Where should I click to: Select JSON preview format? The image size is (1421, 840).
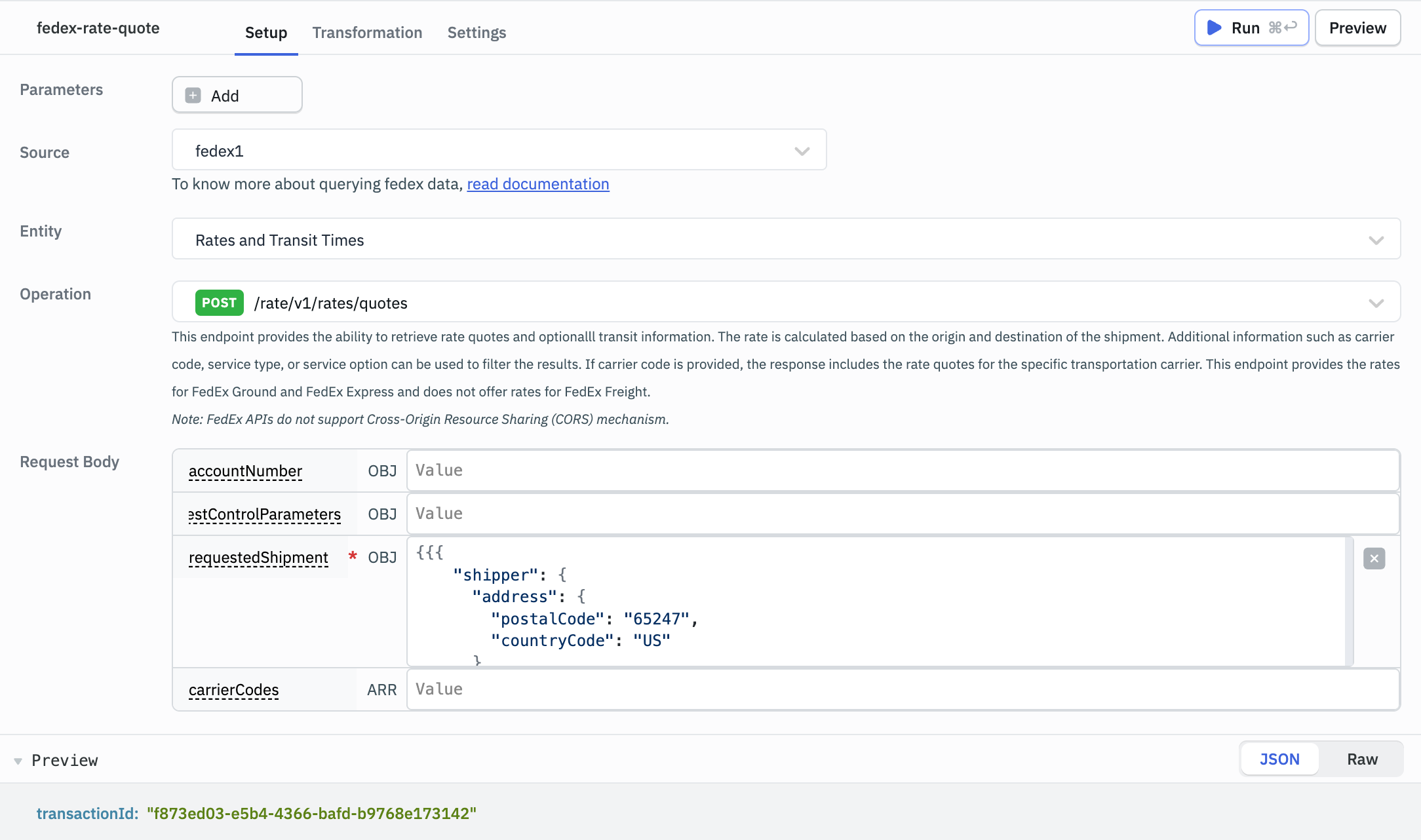(x=1279, y=759)
